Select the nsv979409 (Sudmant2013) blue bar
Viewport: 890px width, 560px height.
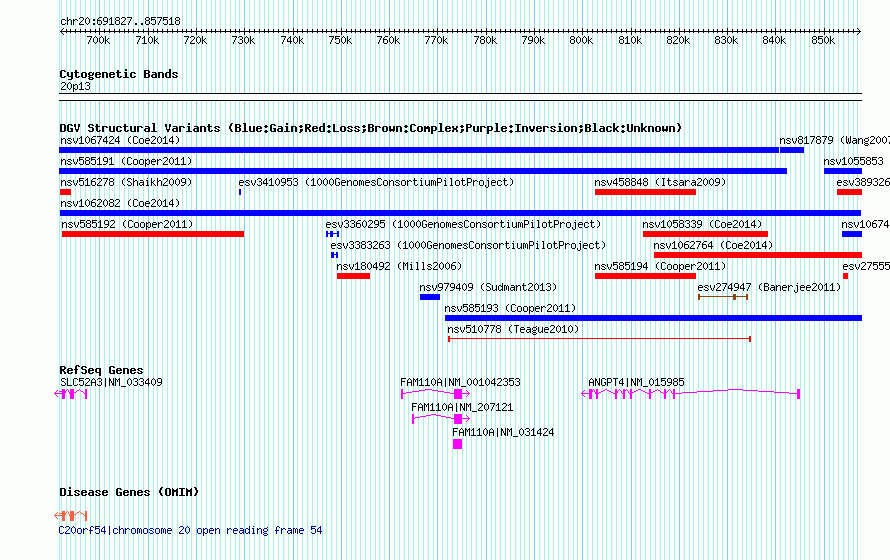[x=430, y=297]
